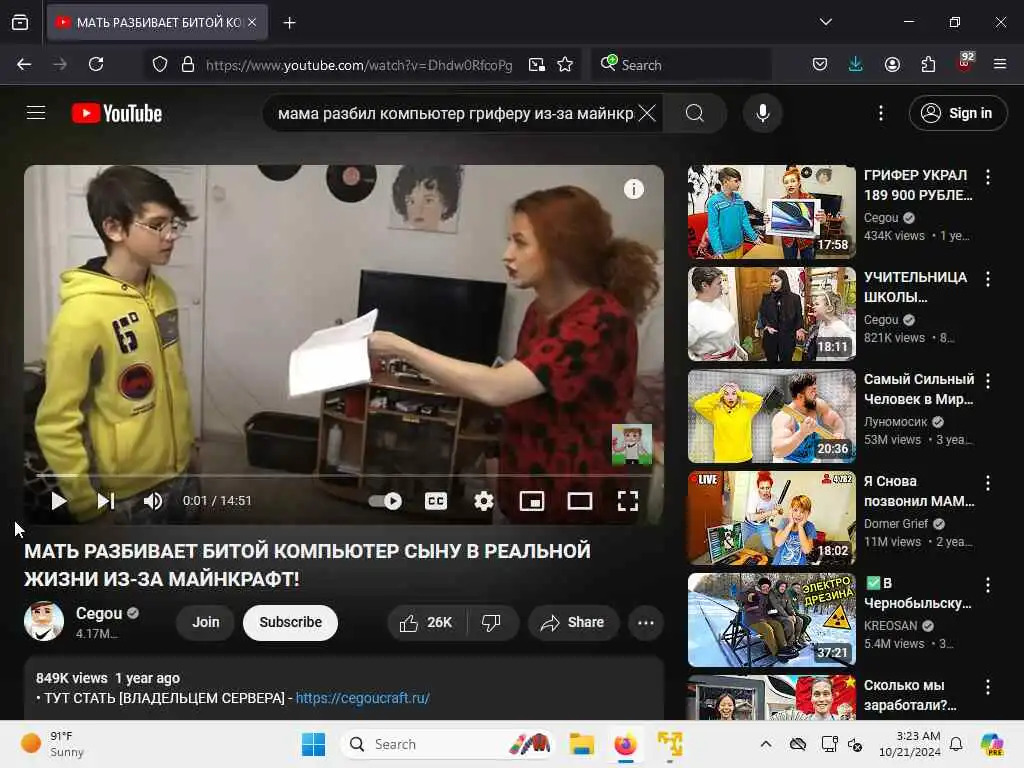Click Firefox search box
This screenshot has height=768, width=1024.
point(681,65)
